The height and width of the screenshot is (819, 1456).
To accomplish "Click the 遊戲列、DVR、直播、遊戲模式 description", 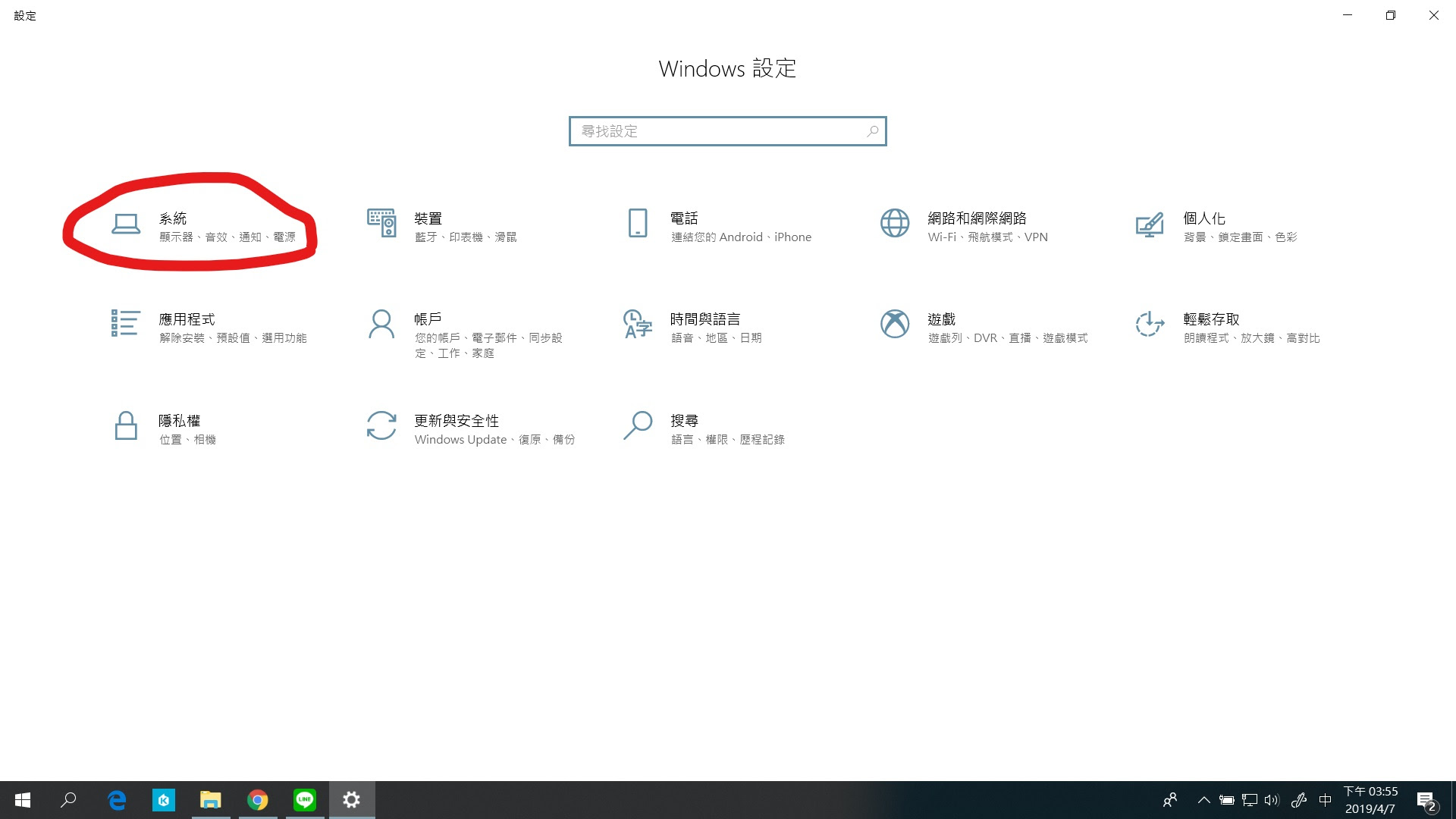I will point(1008,338).
